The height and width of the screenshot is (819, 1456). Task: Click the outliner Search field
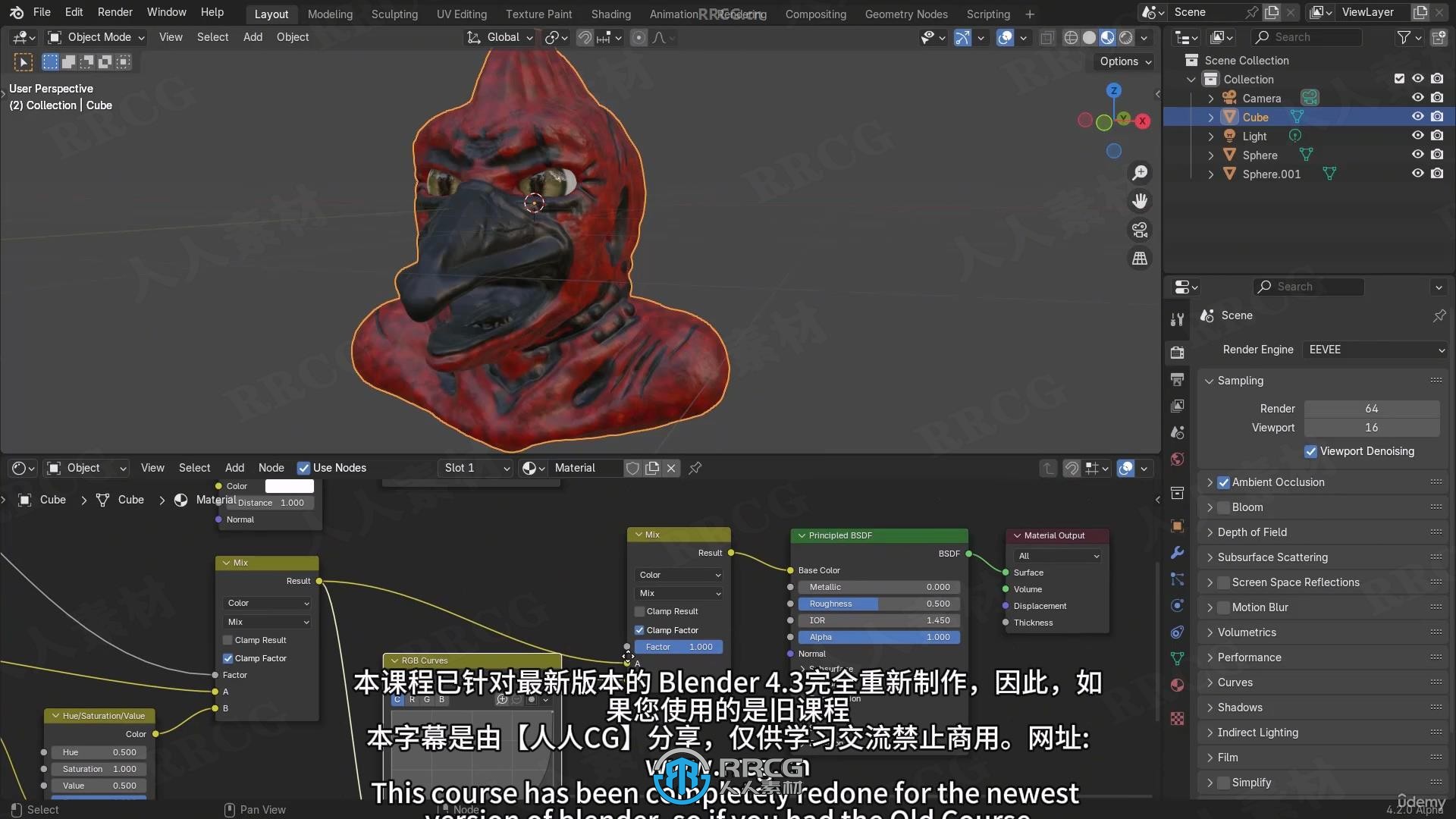[1307, 37]
